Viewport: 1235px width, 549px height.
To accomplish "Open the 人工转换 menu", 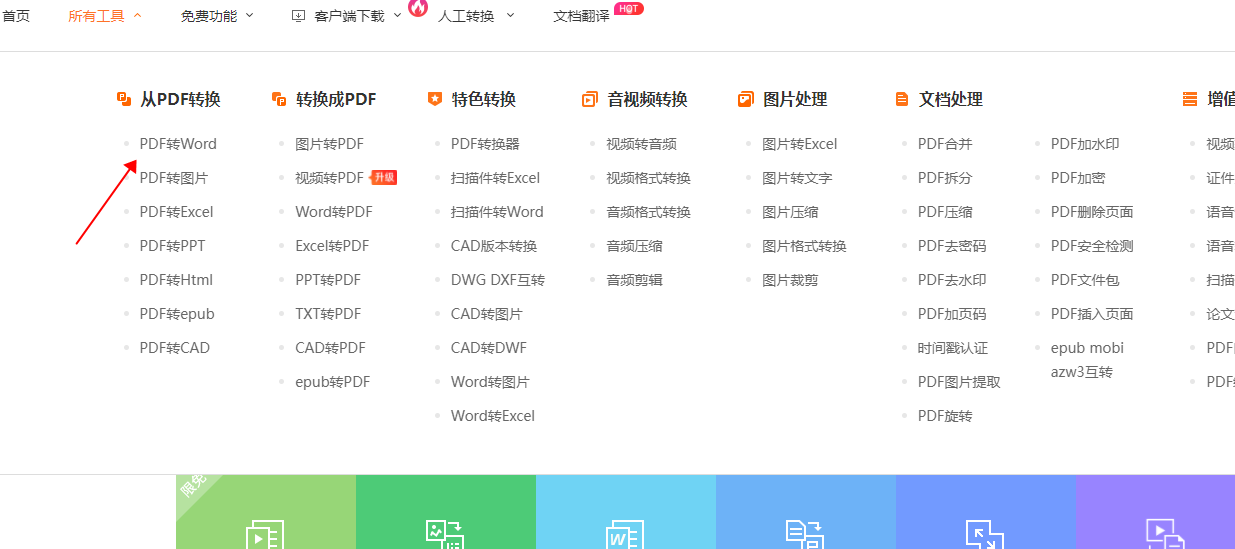I will tap(466, 16).
